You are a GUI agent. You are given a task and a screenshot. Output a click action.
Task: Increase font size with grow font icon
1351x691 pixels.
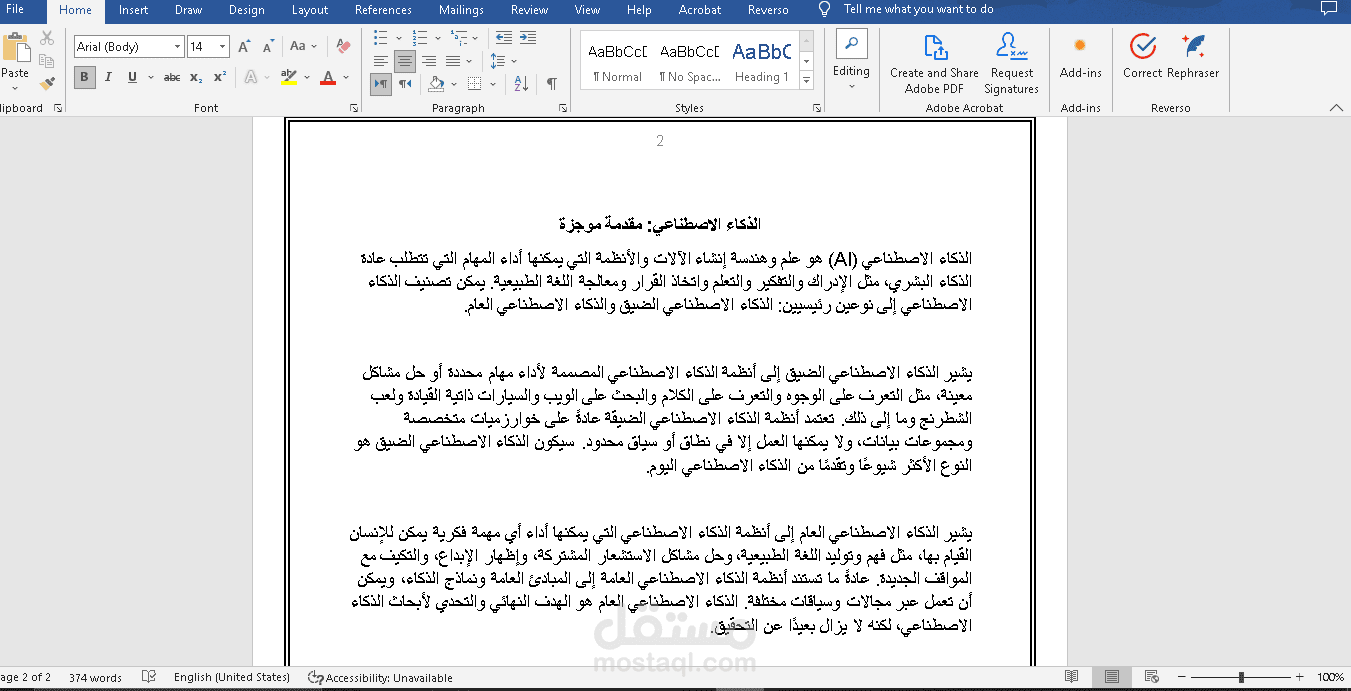[x=244, y=47]
